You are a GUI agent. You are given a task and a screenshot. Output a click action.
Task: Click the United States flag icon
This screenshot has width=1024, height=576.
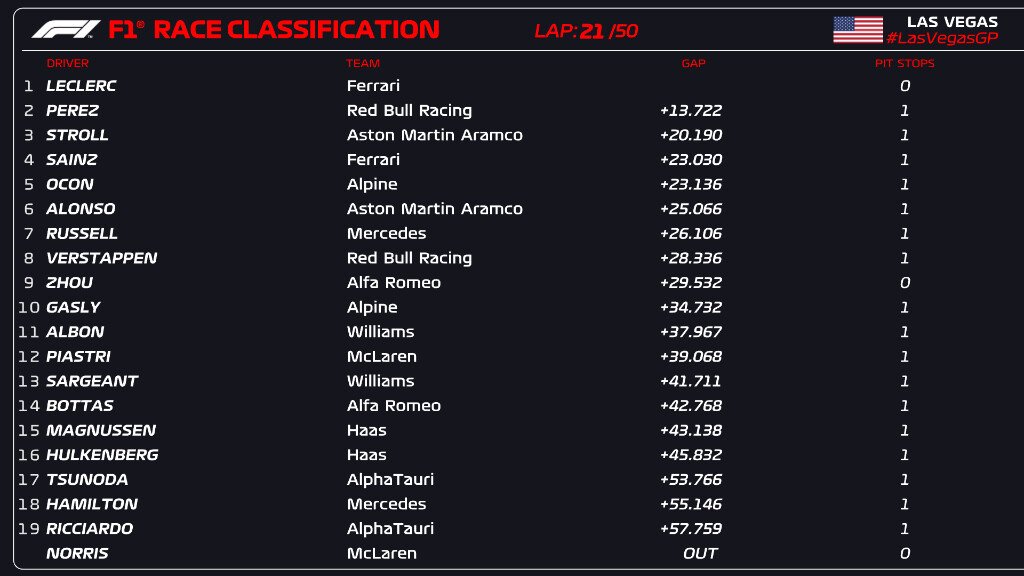(x=857, y=29)
